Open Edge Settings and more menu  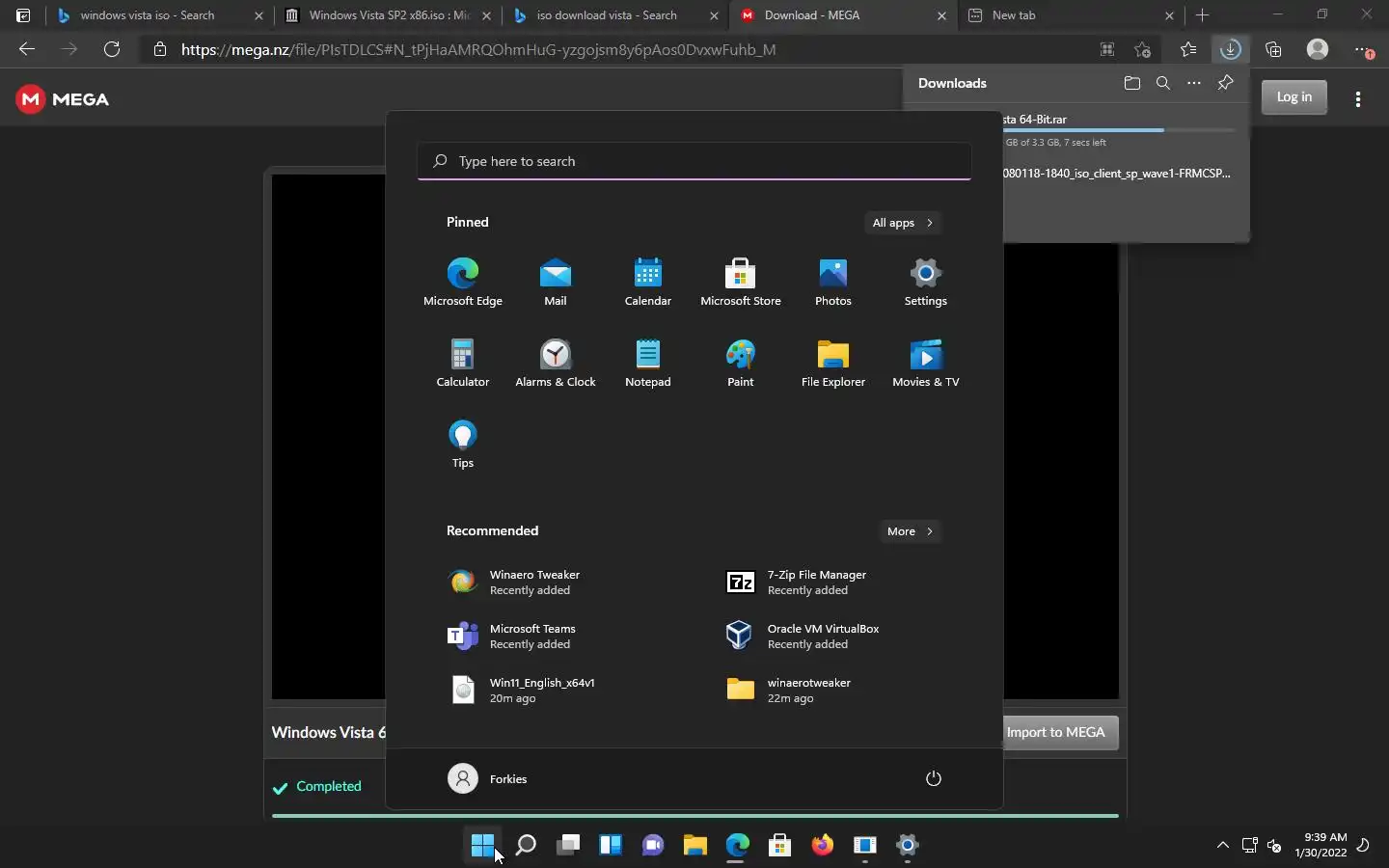(1362, 49)
